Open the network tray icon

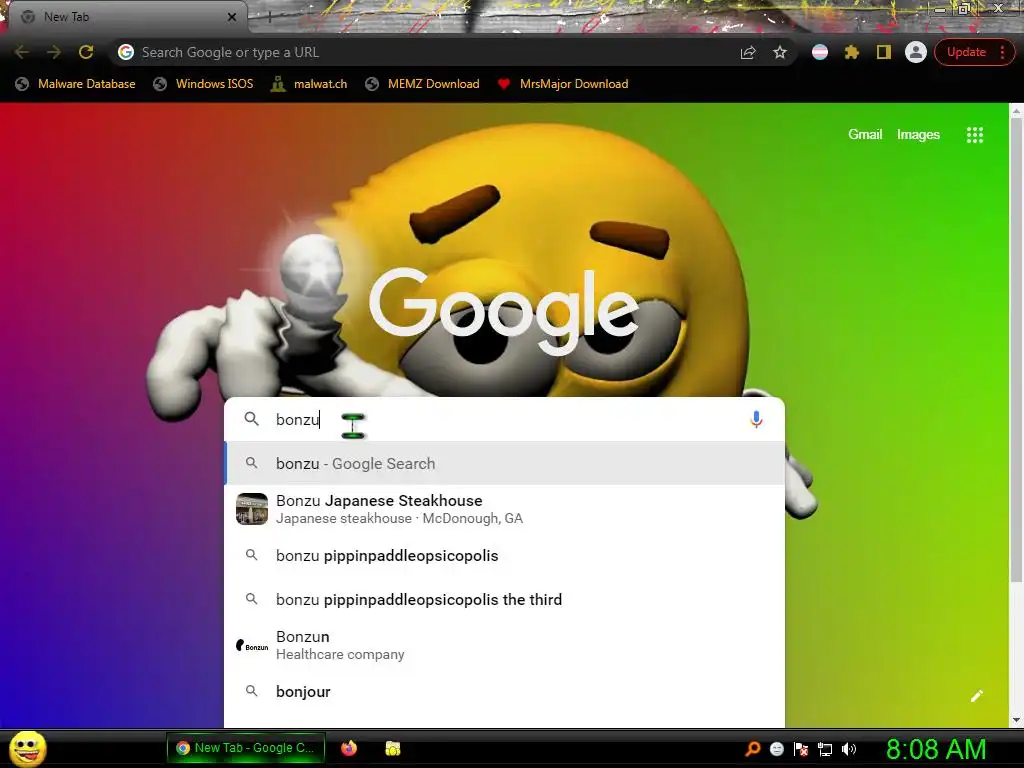(x=825, y=749)
